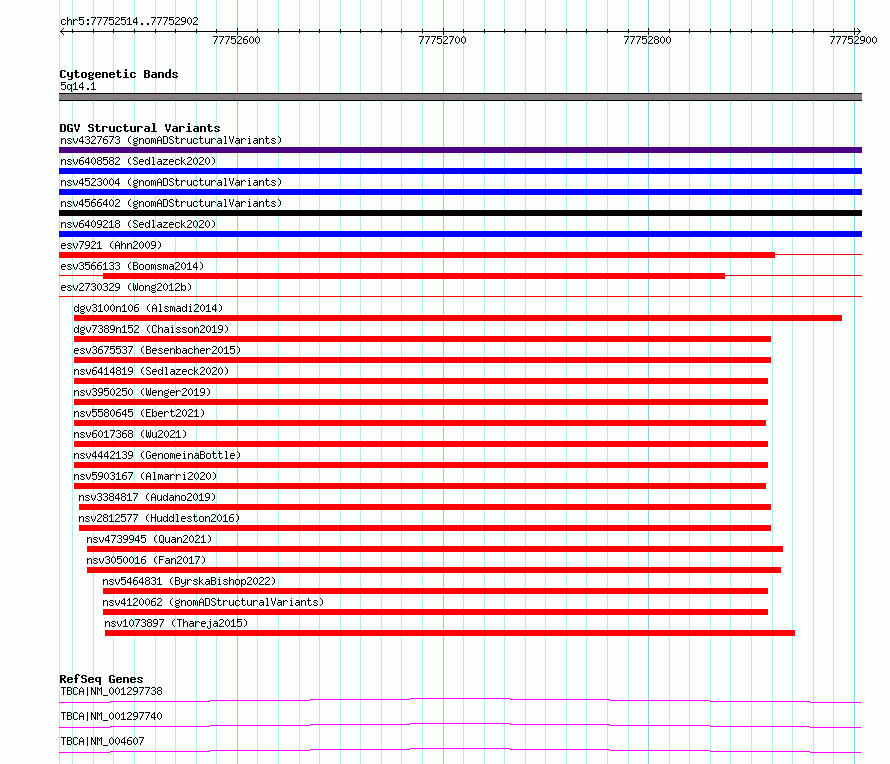Click the blue bar under nsv6408582

(x=460, y=171)
